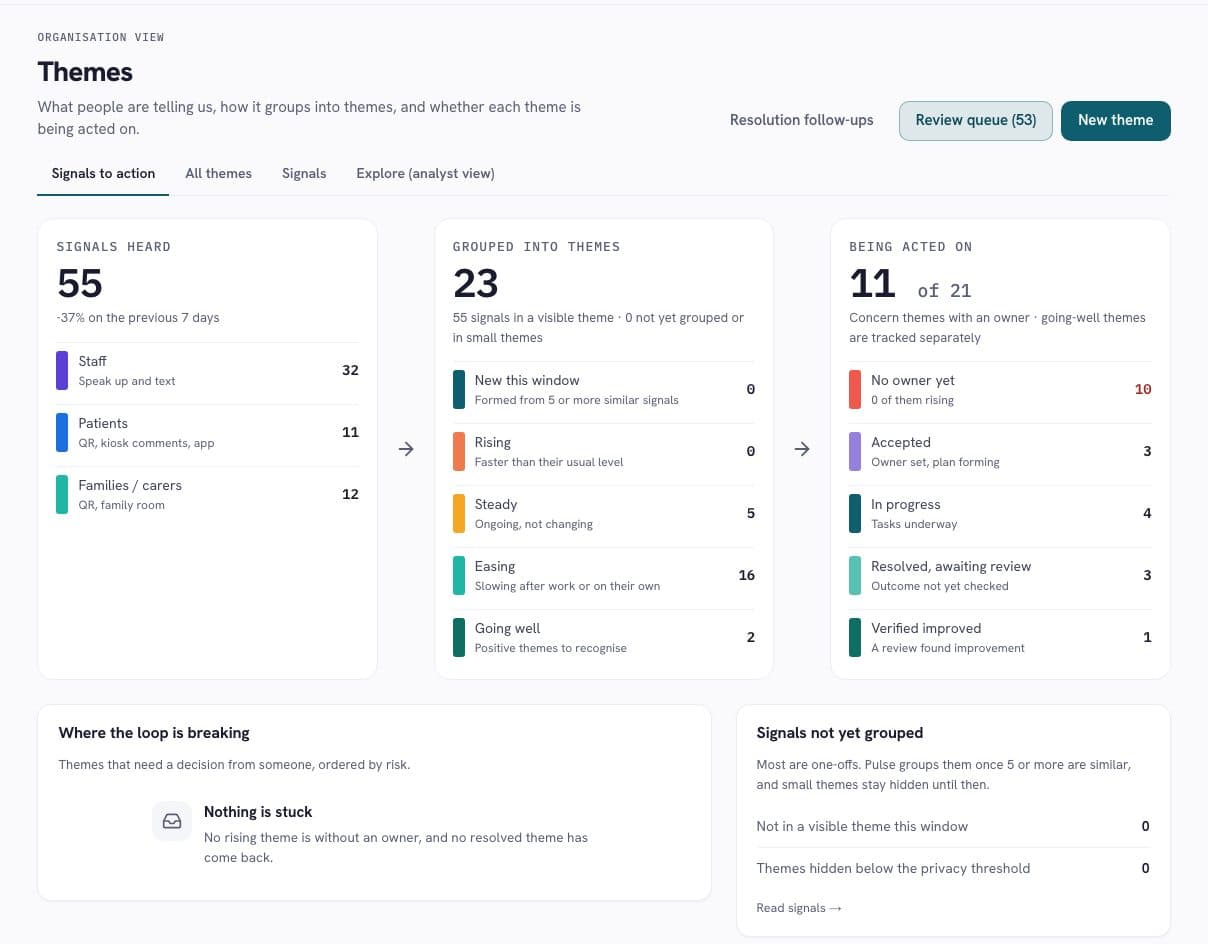Select the Families / carers row

click(x=207, y=494)
